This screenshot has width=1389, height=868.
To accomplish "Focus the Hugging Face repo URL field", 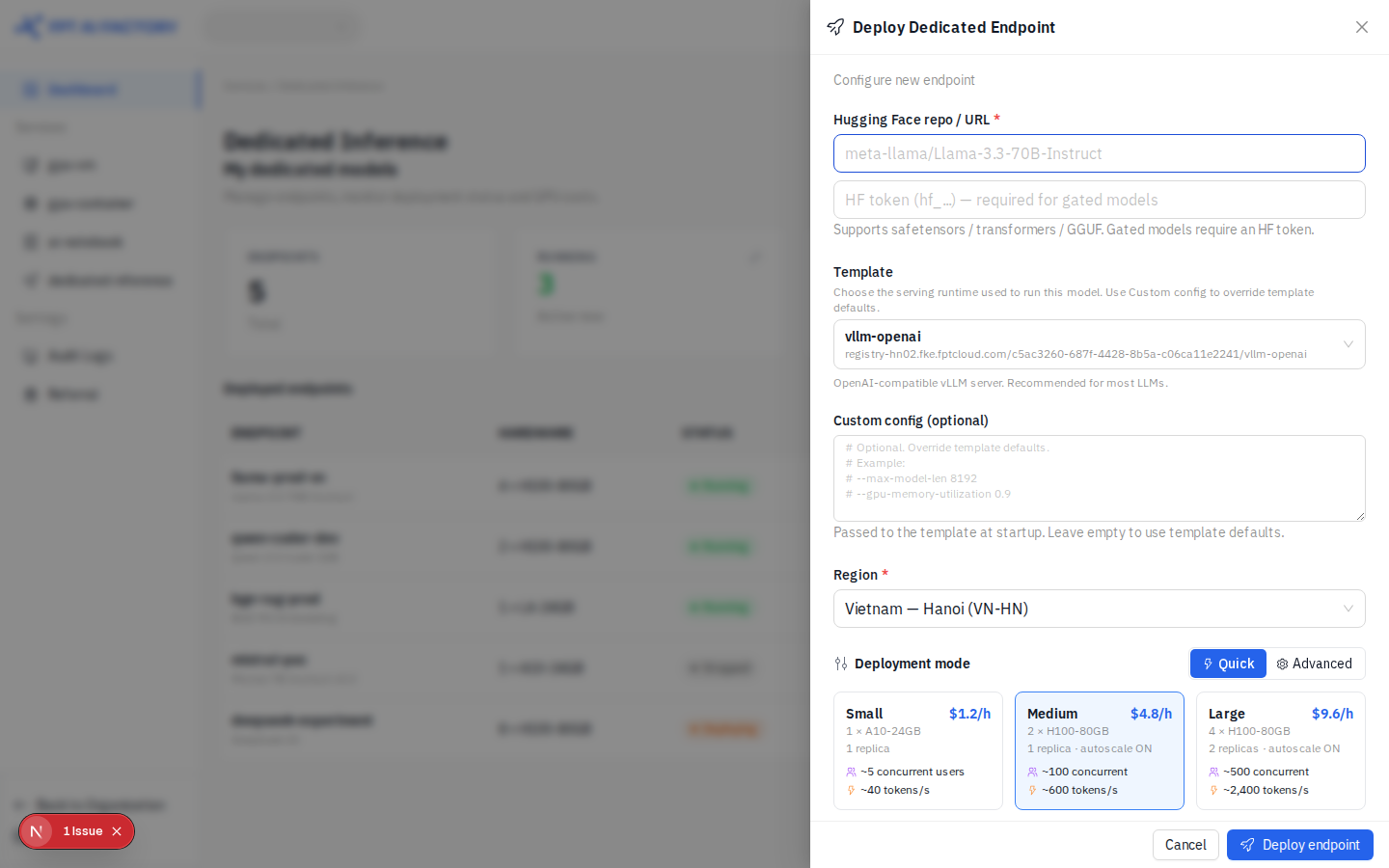I will pos(1100,153).
